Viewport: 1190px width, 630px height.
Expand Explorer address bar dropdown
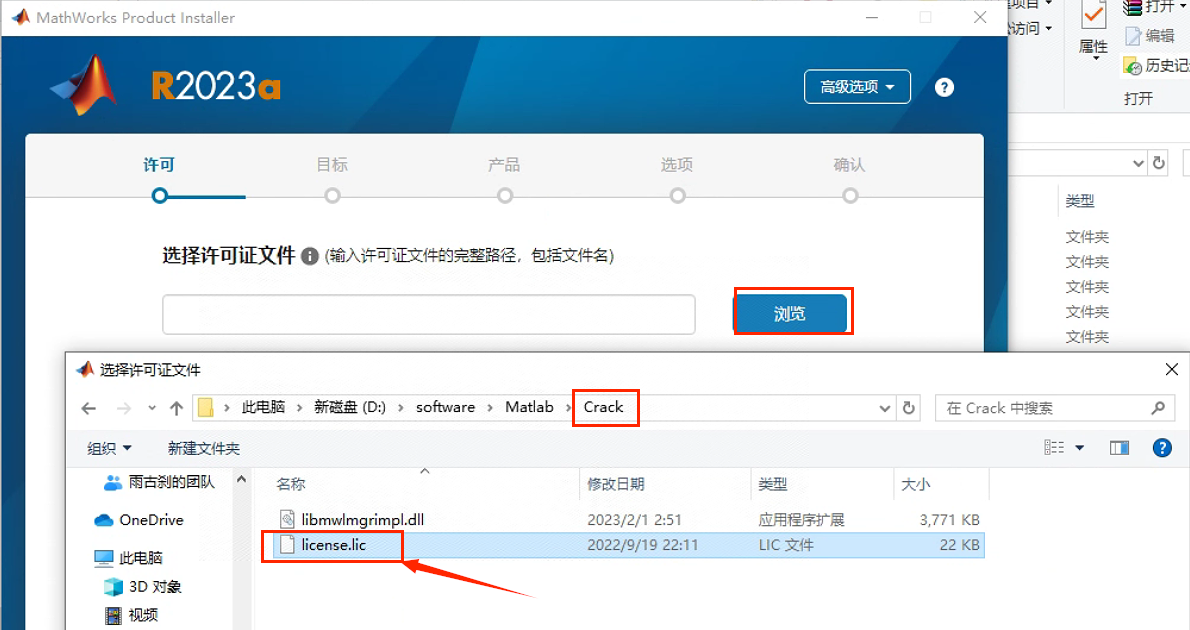point(1138,163)
